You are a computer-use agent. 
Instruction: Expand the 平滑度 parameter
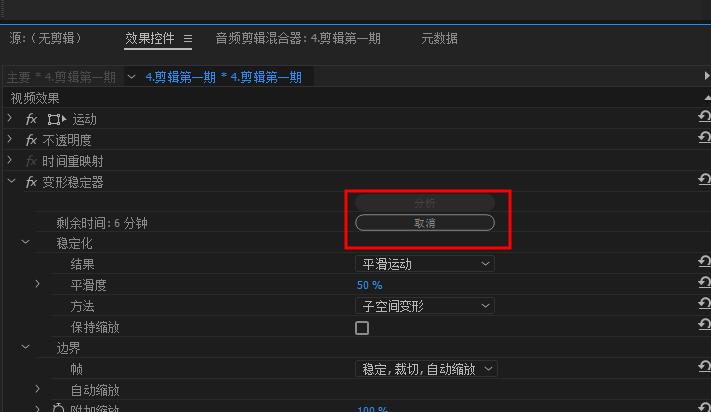coord(38,284)
